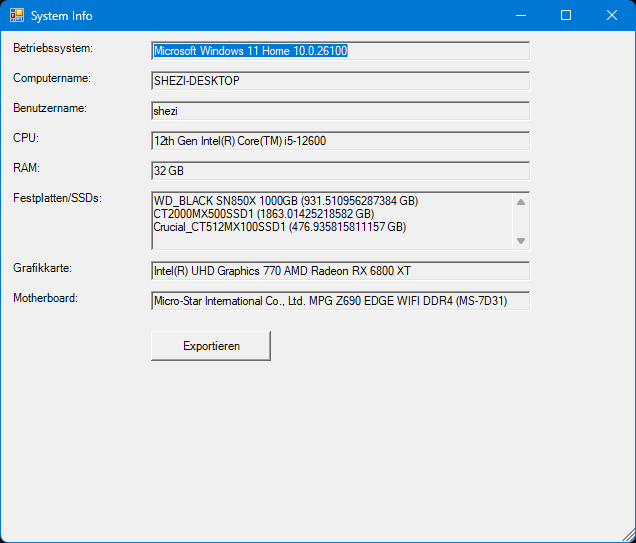Minimize the System Info window
The height and width of the screenshot is (543, 636).
pyautogui.click(x=520, y=16)
